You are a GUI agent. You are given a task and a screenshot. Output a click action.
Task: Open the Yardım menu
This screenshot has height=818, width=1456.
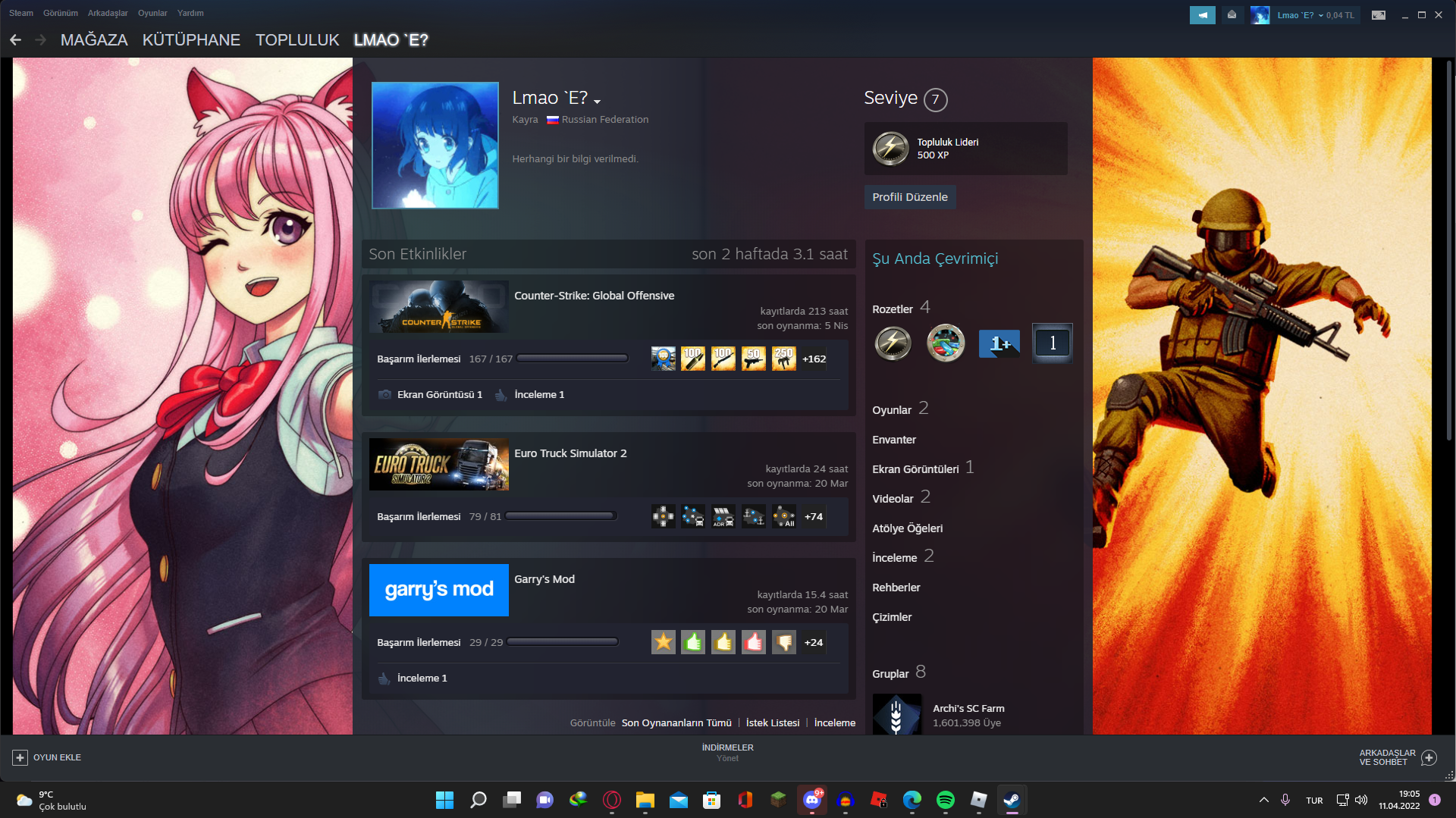190,13
